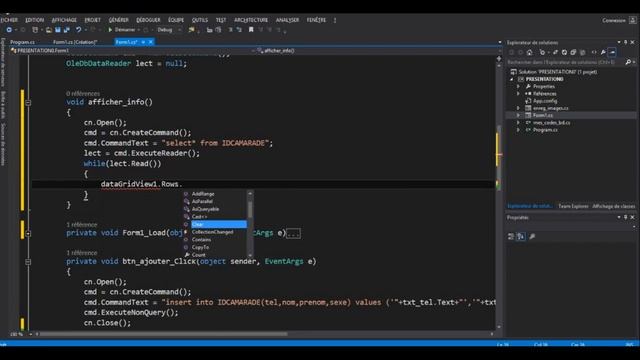This screenshot has width=640, height=360.
Task: Open the OUTILS menu
Action: (x=200, y=20)
